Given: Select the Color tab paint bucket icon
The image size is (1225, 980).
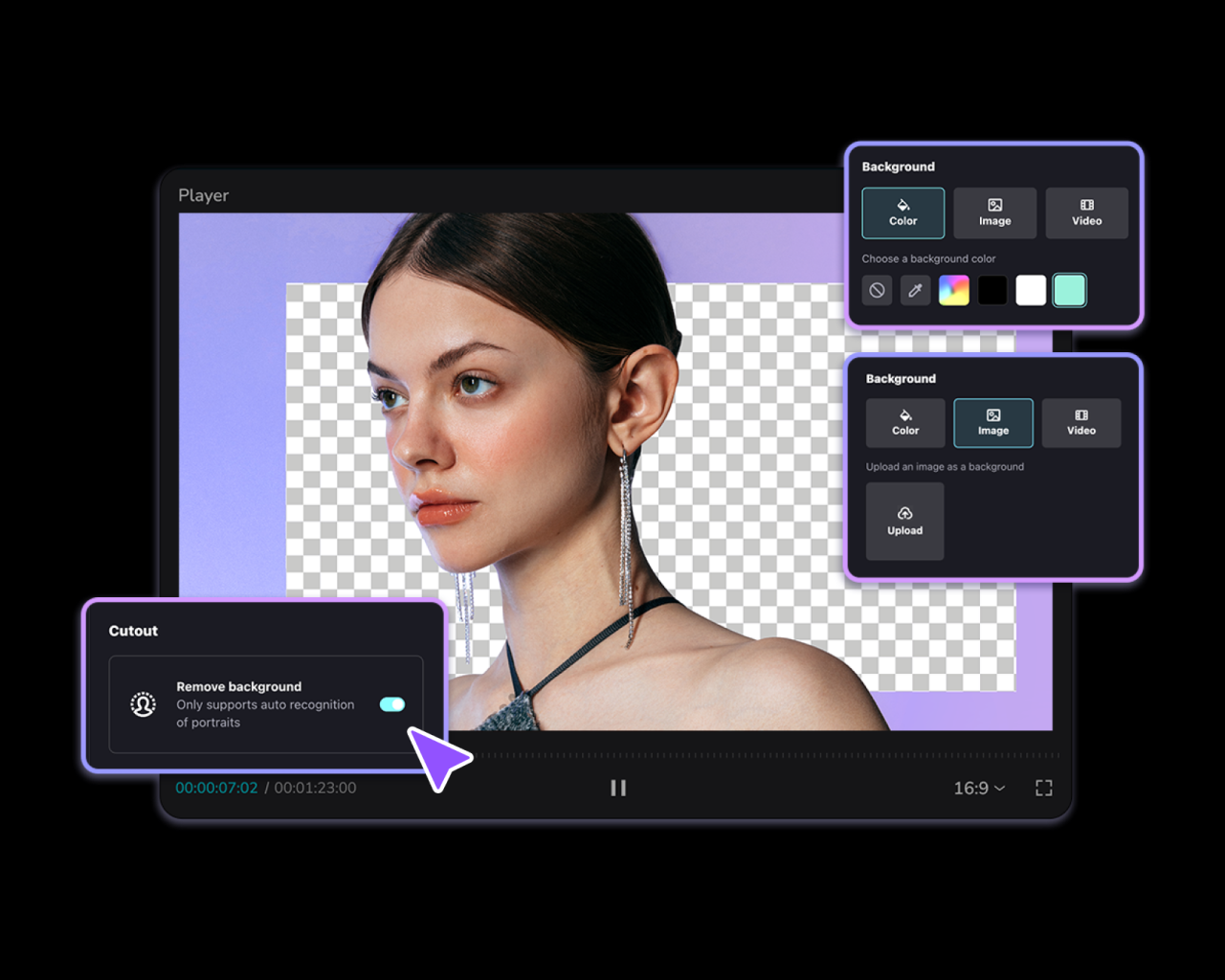Looking at the screenshot, I should point(902,205).
